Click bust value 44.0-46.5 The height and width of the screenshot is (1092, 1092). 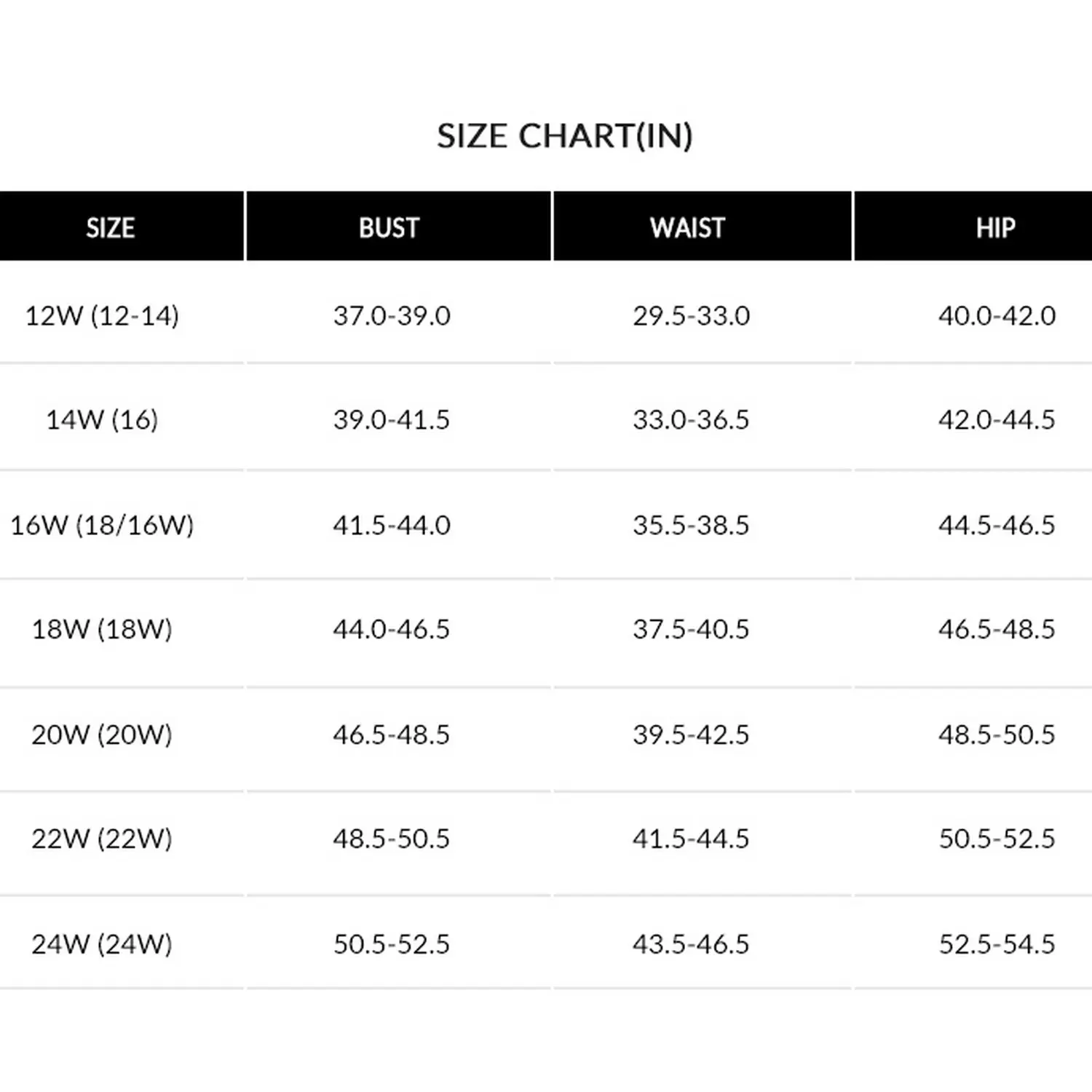[392, 629]
